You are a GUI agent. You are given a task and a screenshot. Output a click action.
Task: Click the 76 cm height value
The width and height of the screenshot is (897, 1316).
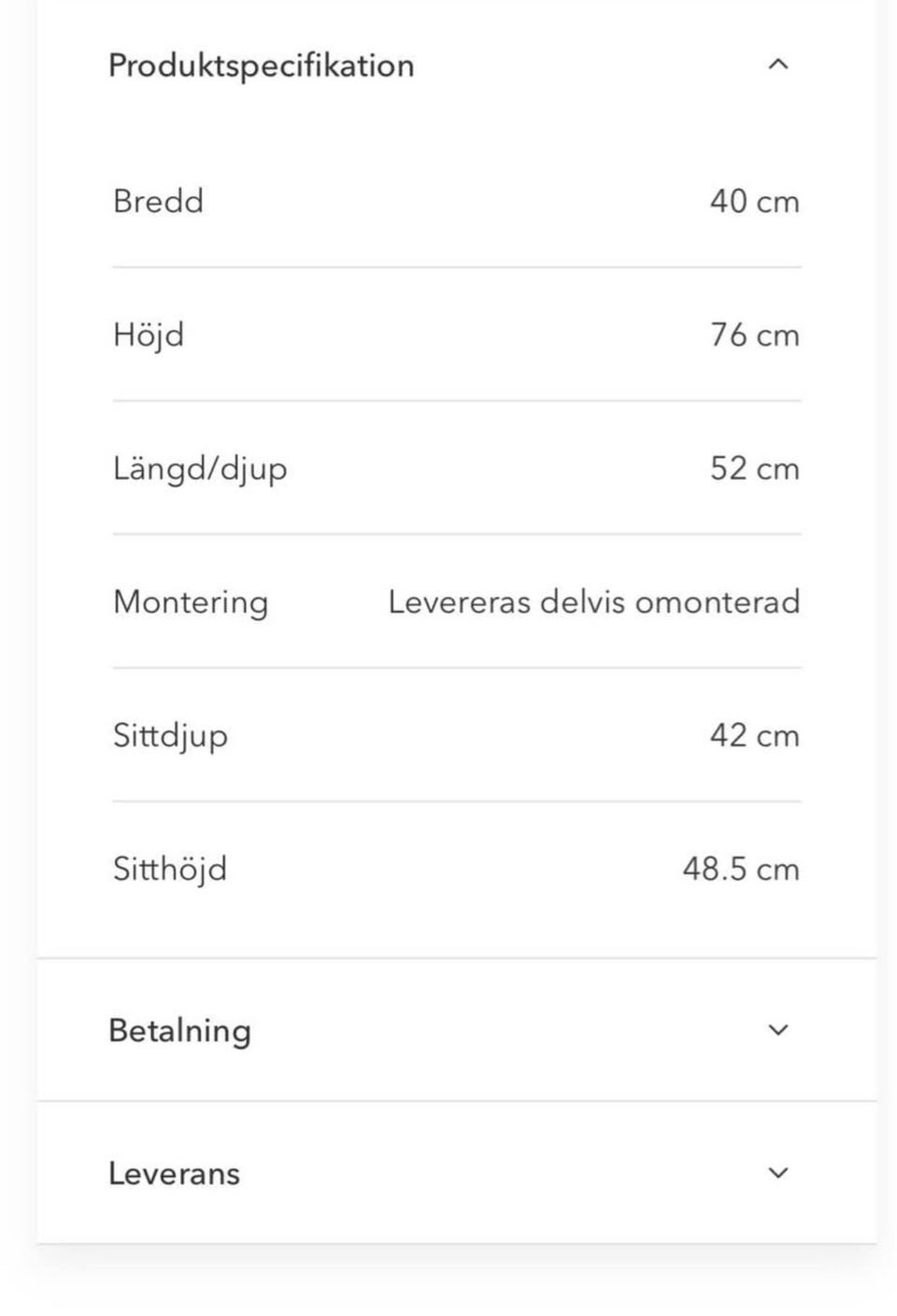click(754, 334)
